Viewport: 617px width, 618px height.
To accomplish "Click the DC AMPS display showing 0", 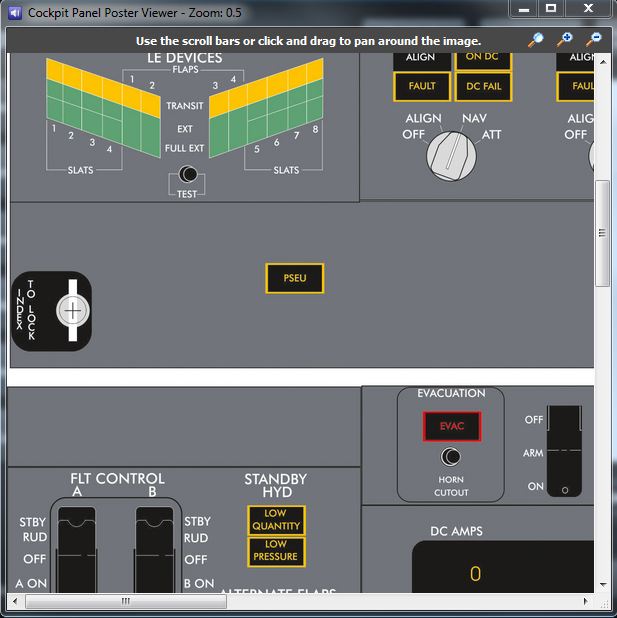I will (x=503, y=567).
